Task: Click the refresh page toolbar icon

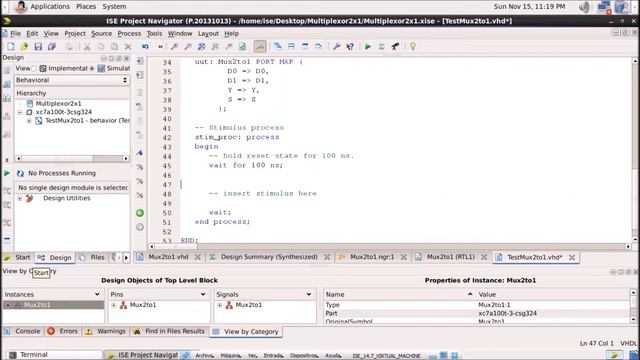Action: 242,47
